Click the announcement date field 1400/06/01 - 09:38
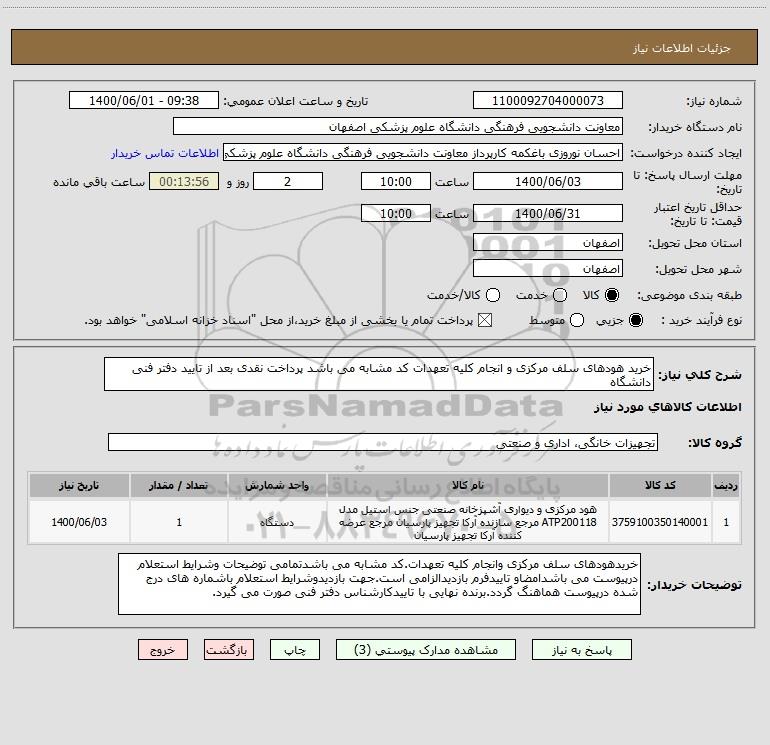This screenshot has width=770, height=745. pos(144,100)
